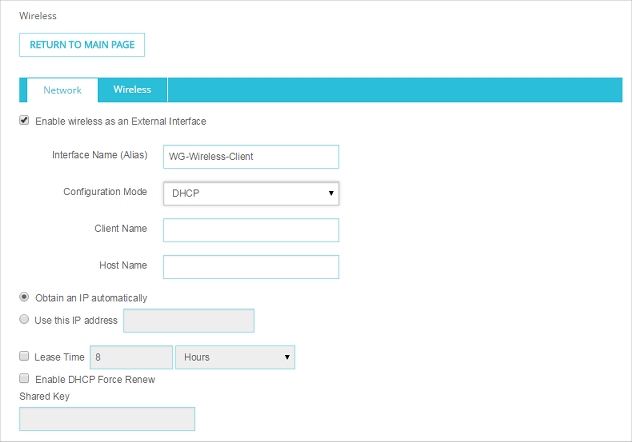
Task: Open the Configuration Mode dropdown
Action: click(x=251, y=193)
